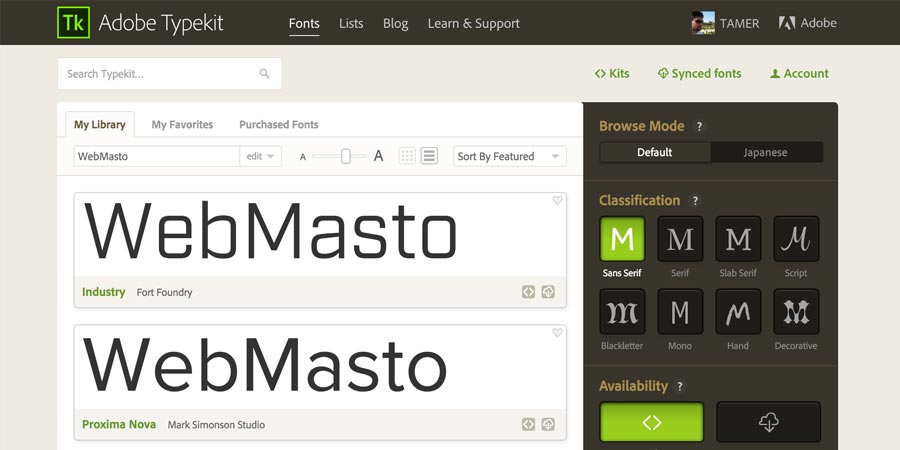This screenshot has height=450, width=900.
Task: Open Learn & Support nav item
Action: (474, 24)
